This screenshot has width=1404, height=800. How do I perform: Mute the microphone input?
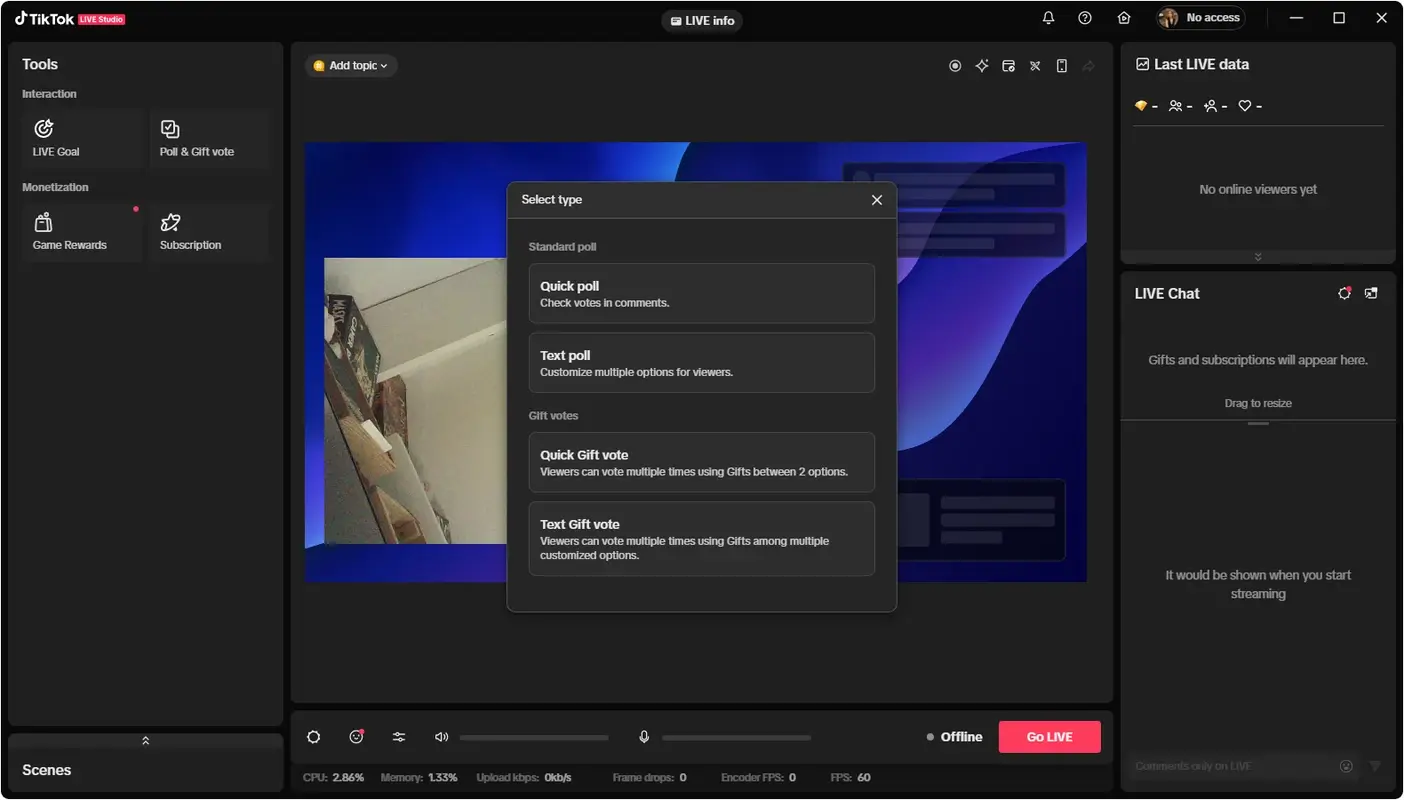tap(644, 737)
